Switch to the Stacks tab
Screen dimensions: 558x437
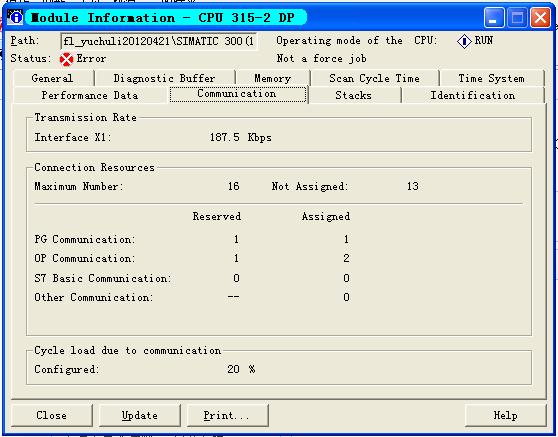pos(353,95)
